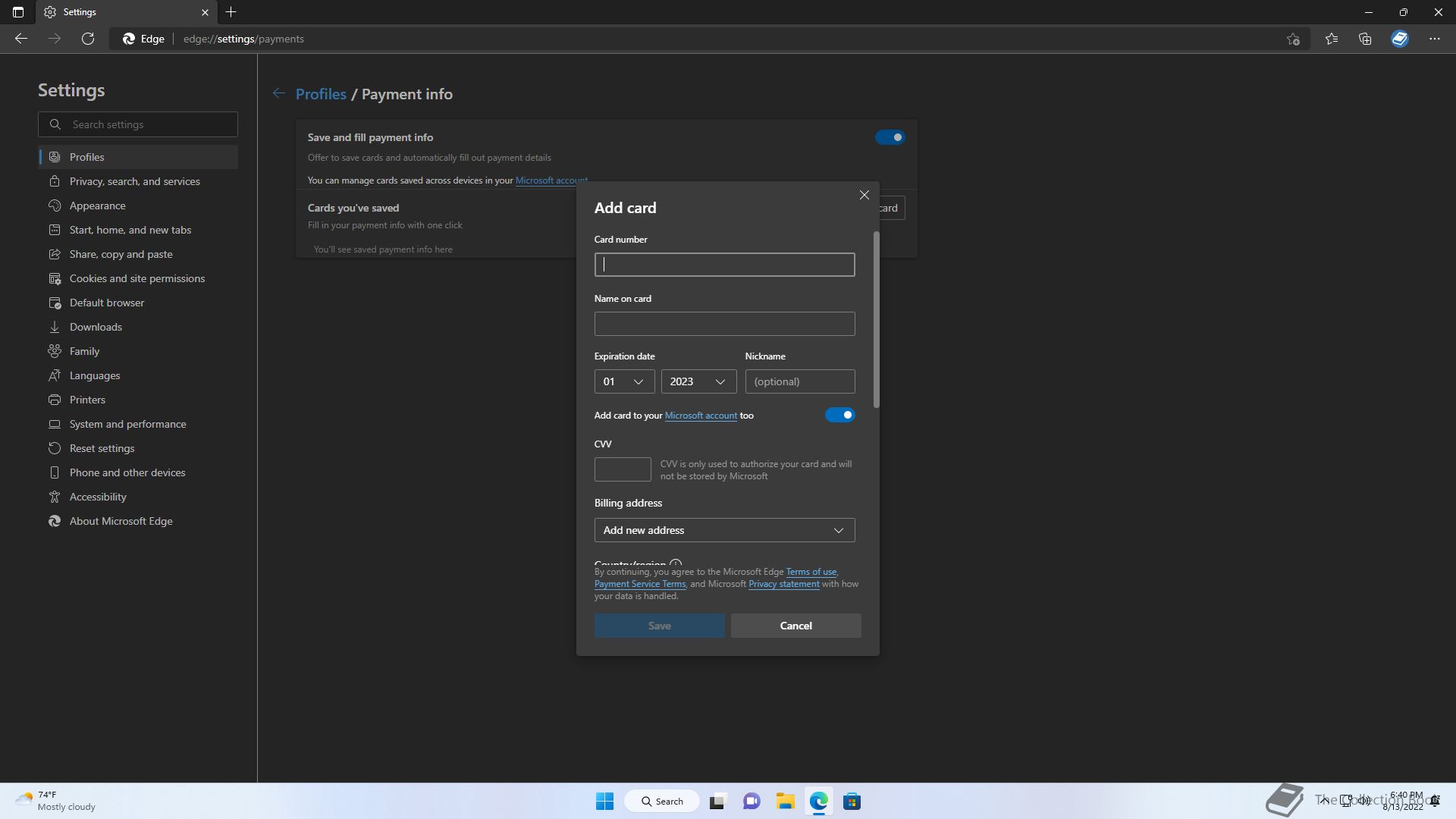Select Reset settings
This screenshot has width=1456, height=819.
tap(138, 448)
